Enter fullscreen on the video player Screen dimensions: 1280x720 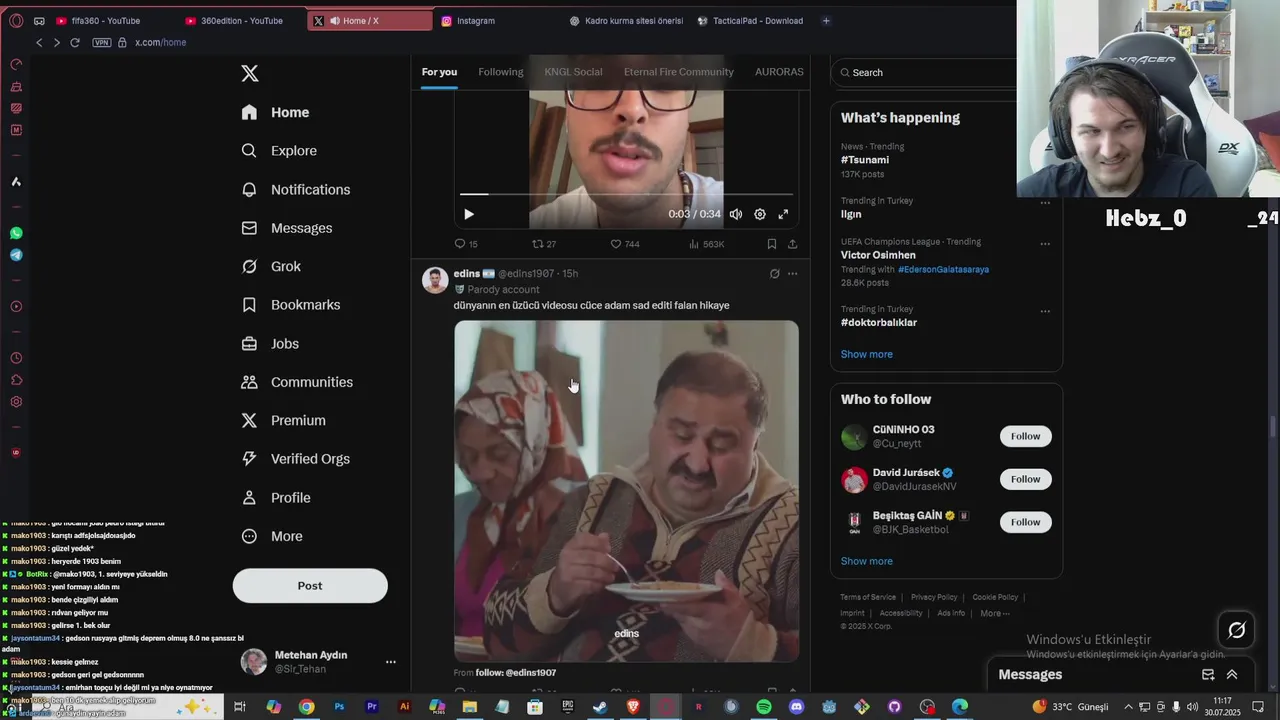(783, 214)
